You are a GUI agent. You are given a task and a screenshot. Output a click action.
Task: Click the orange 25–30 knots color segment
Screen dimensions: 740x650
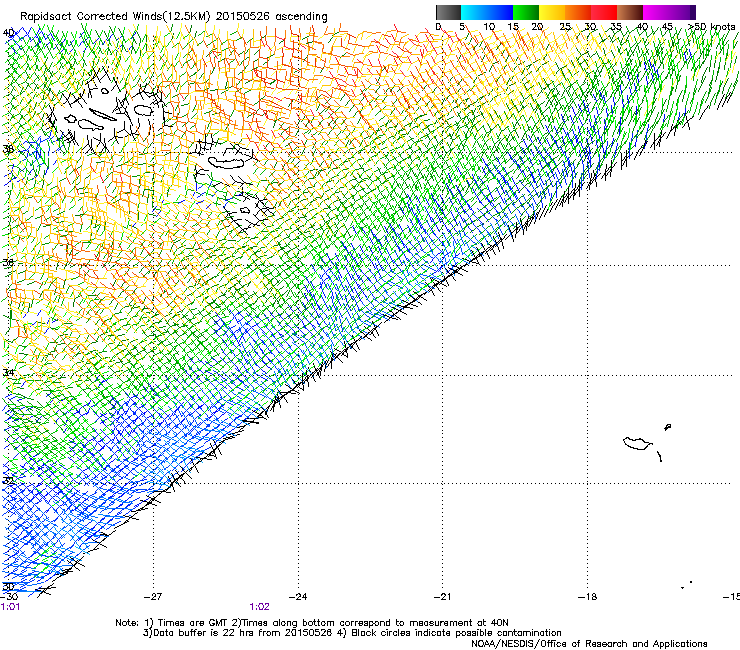(x=578, y=12)
